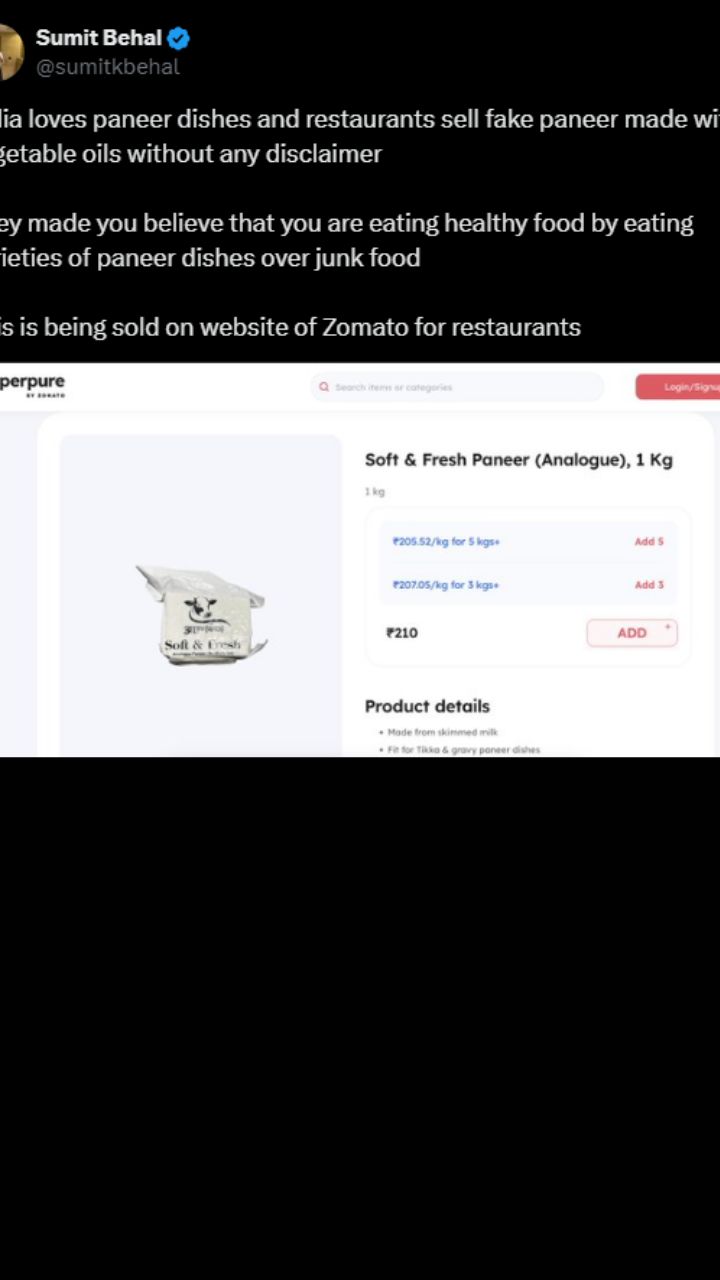Open the Soft & Fresh paneer product image

(x=202, y=614)
